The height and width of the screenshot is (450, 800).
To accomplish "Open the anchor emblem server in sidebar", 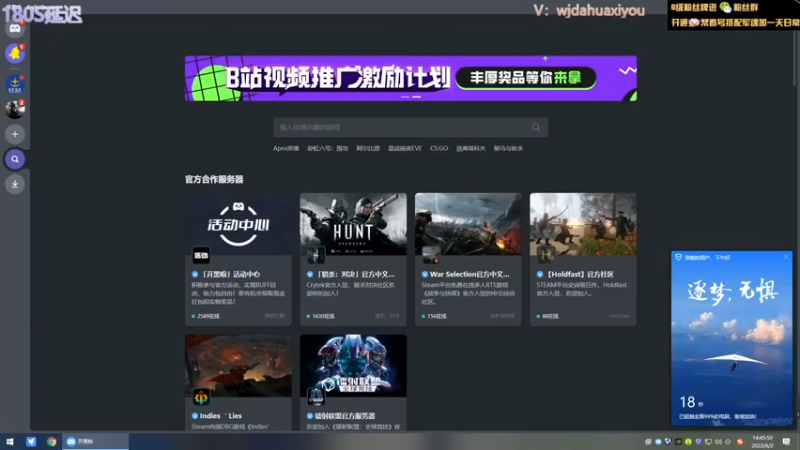I will (15, 84).
